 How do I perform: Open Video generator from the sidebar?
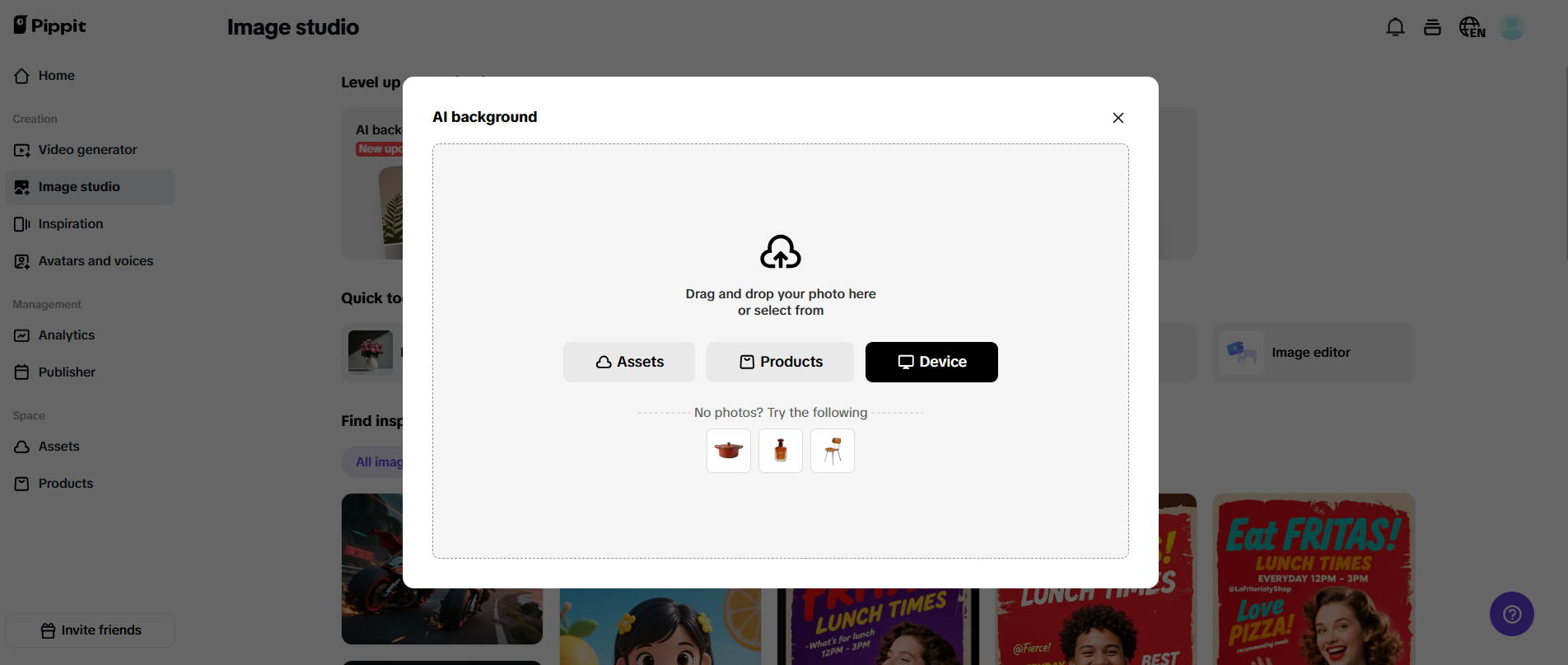tap(87, 150)
